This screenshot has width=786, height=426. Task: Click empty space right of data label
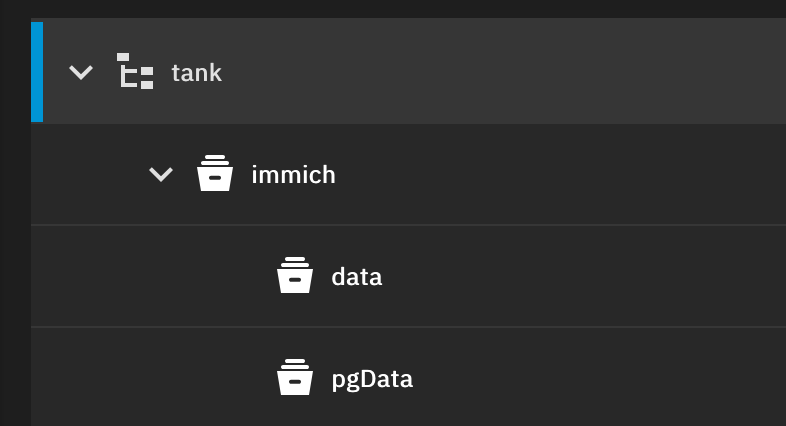[x=580, y=277]
